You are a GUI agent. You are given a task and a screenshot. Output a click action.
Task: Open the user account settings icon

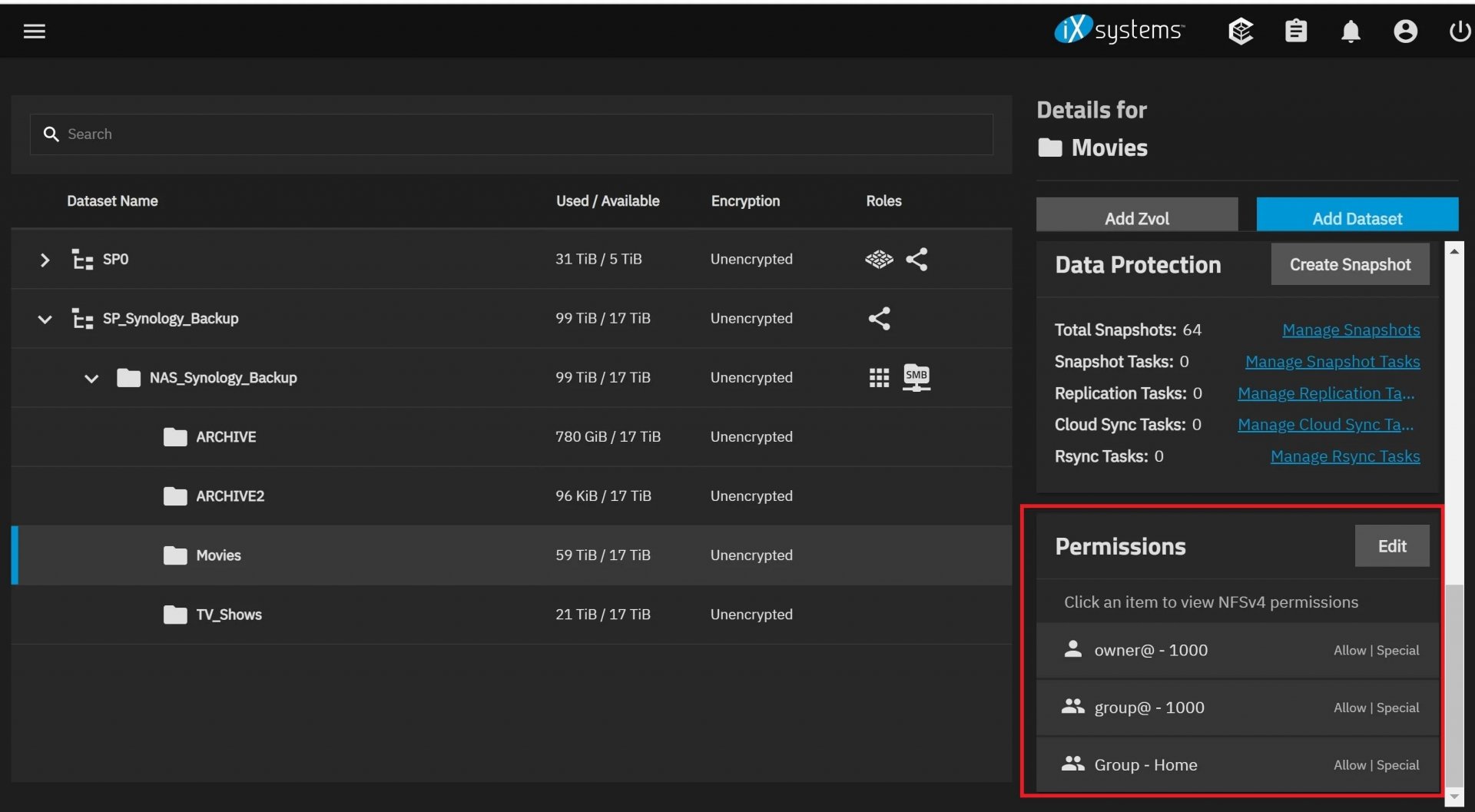click(x=1405, y=31)
